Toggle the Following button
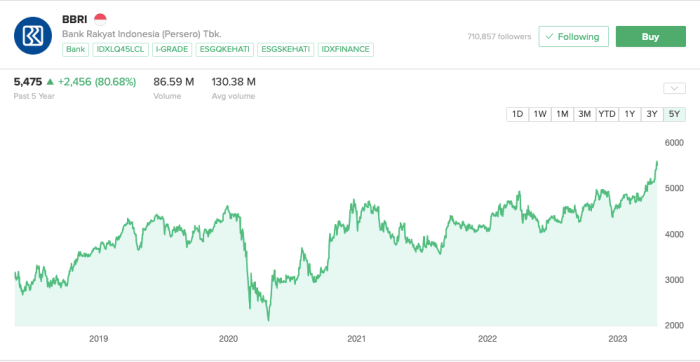Screen dimensions: 700x362 click(x=573, y=37)
